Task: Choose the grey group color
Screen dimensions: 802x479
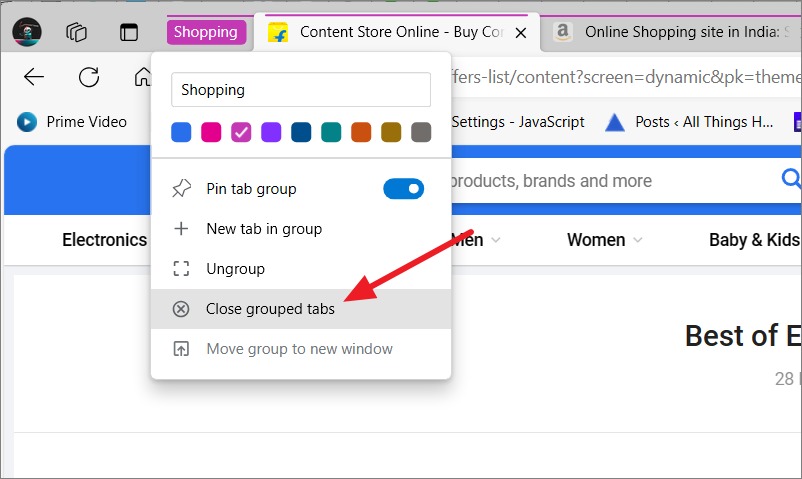Action: click(x=421, y=132)
